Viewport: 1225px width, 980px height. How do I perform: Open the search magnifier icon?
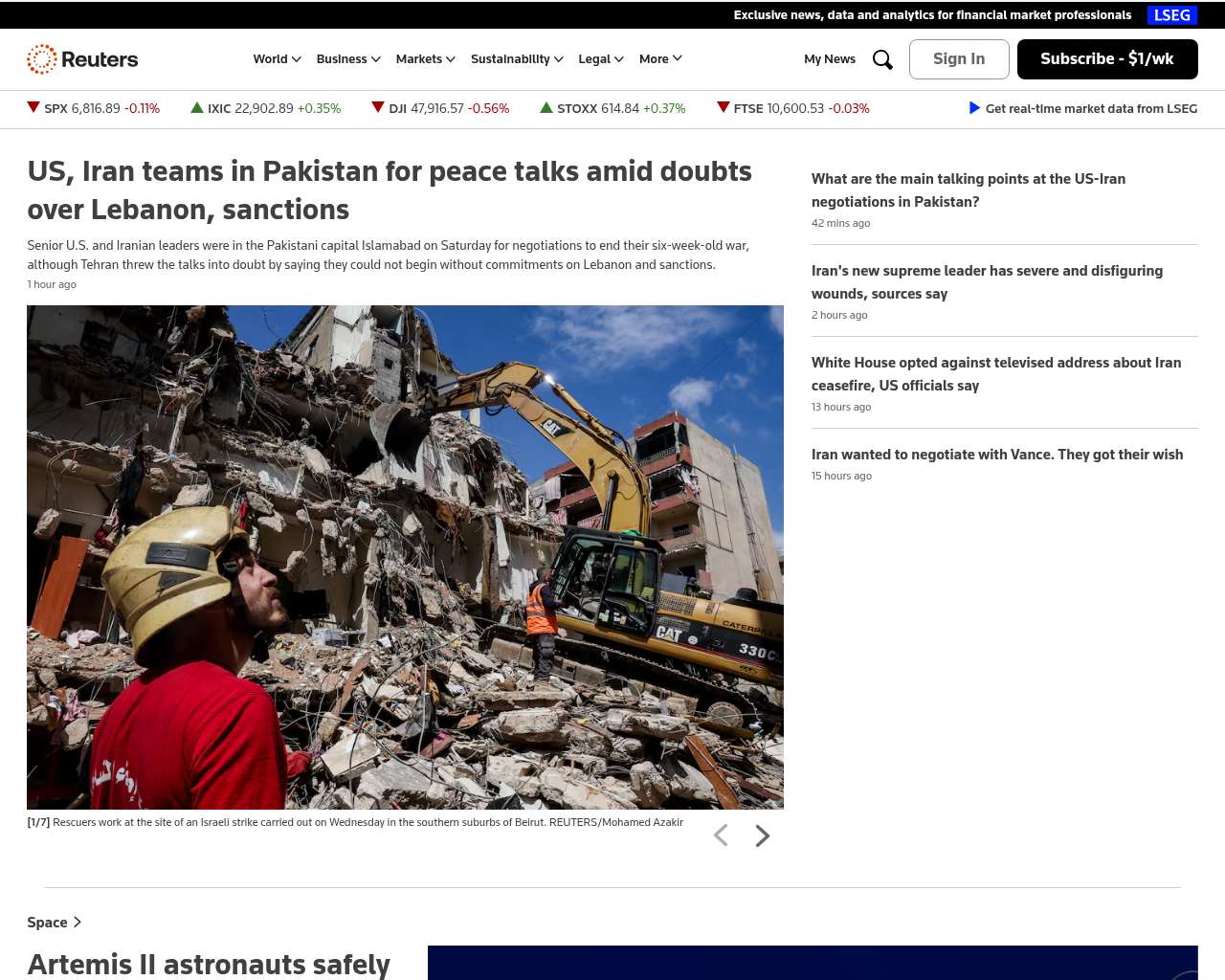pyautogui.click(x=882, y=59)
